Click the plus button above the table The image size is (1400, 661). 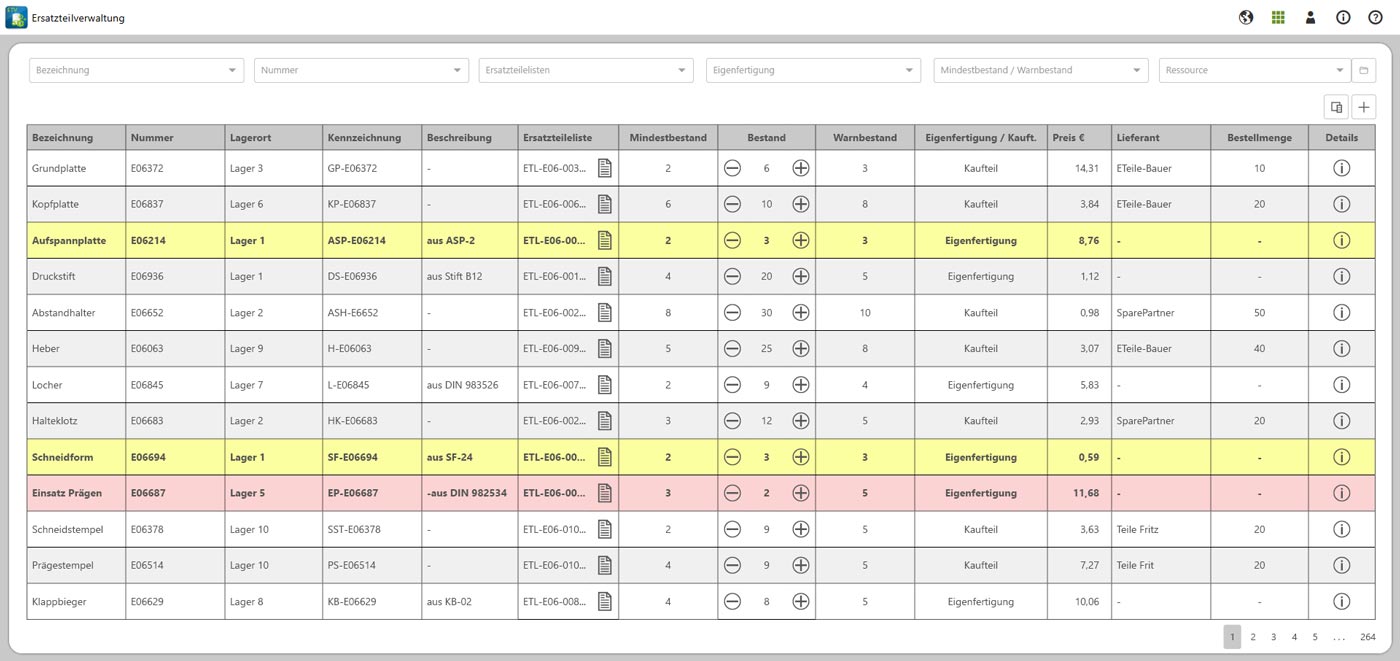1364,107
